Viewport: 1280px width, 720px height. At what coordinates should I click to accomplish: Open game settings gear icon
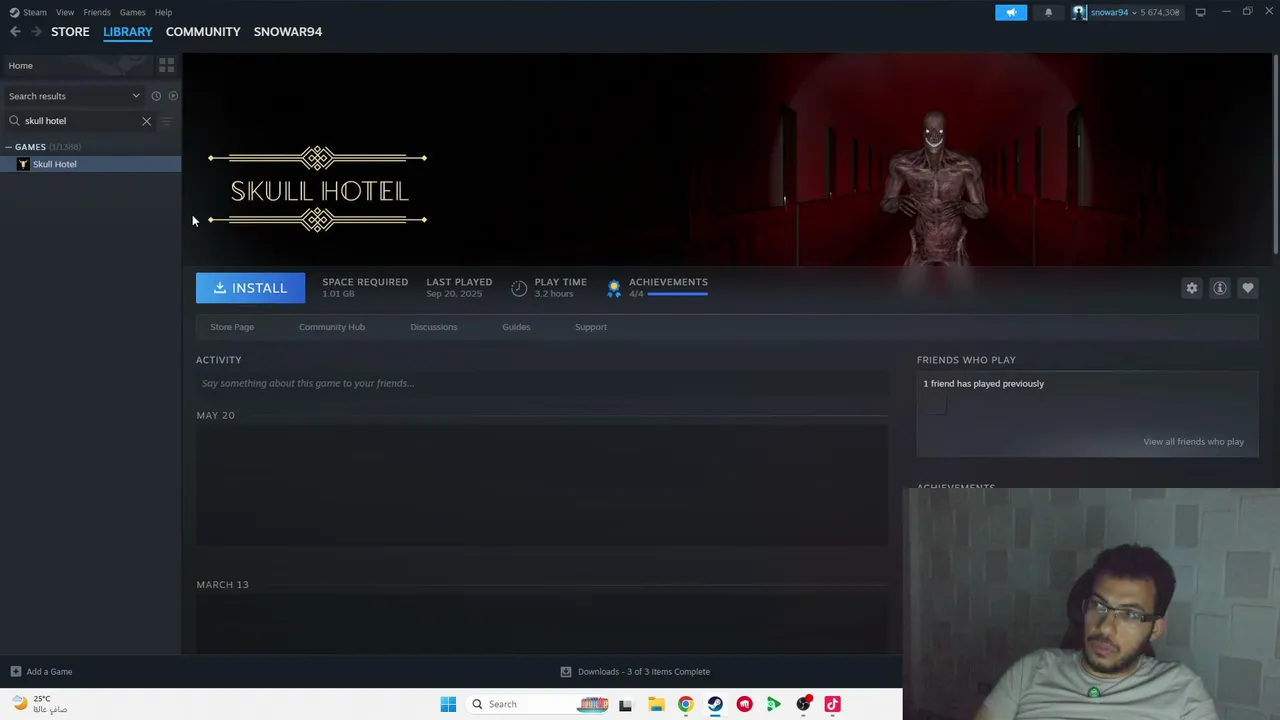pyautogui.click(x=1191, y=288)
